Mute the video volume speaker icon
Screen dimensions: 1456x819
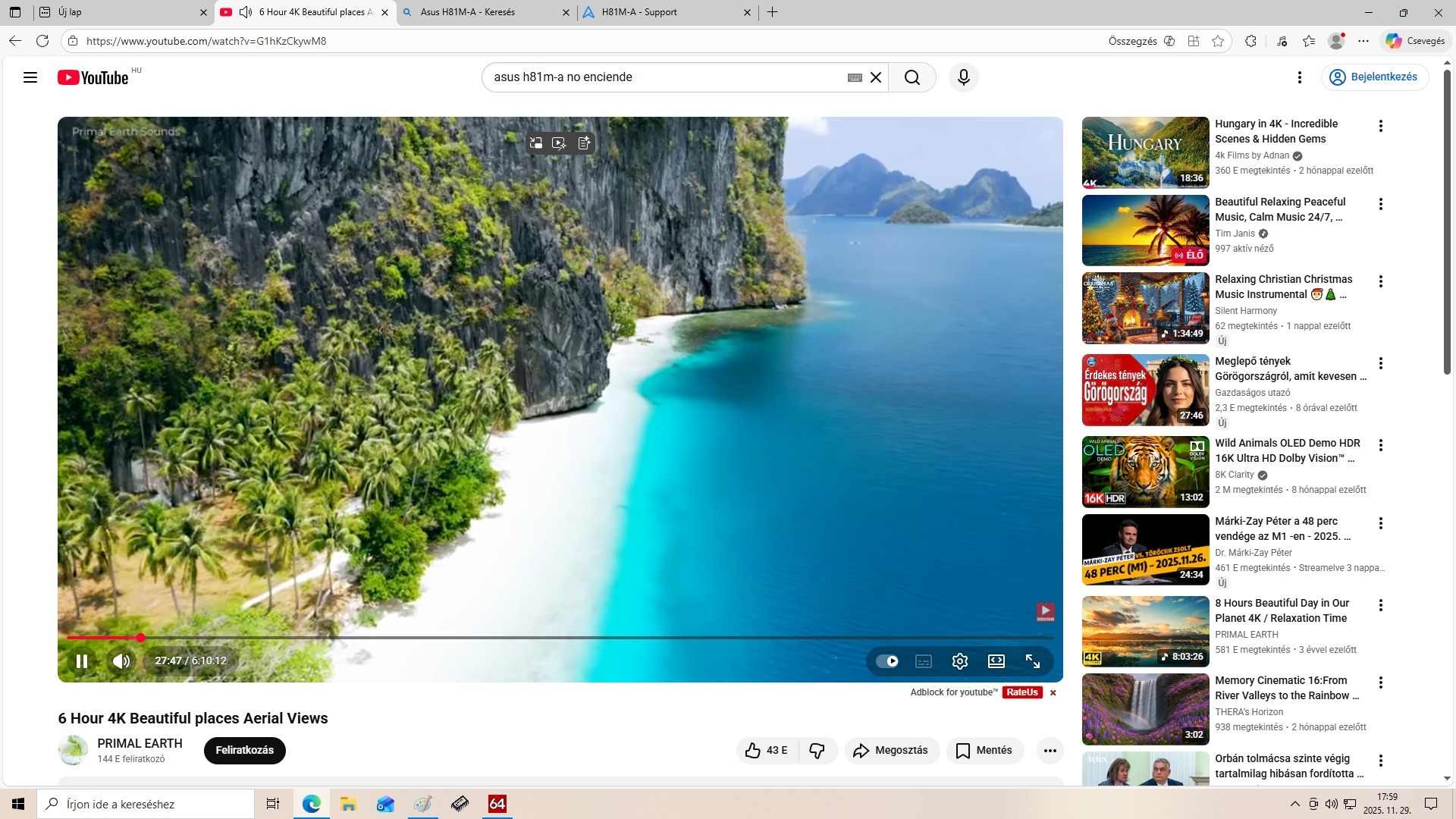(121, 661)
